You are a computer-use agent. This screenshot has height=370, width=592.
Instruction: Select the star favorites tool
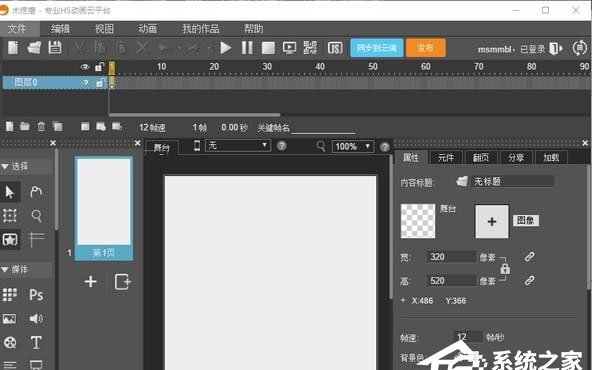pos(10,239)
